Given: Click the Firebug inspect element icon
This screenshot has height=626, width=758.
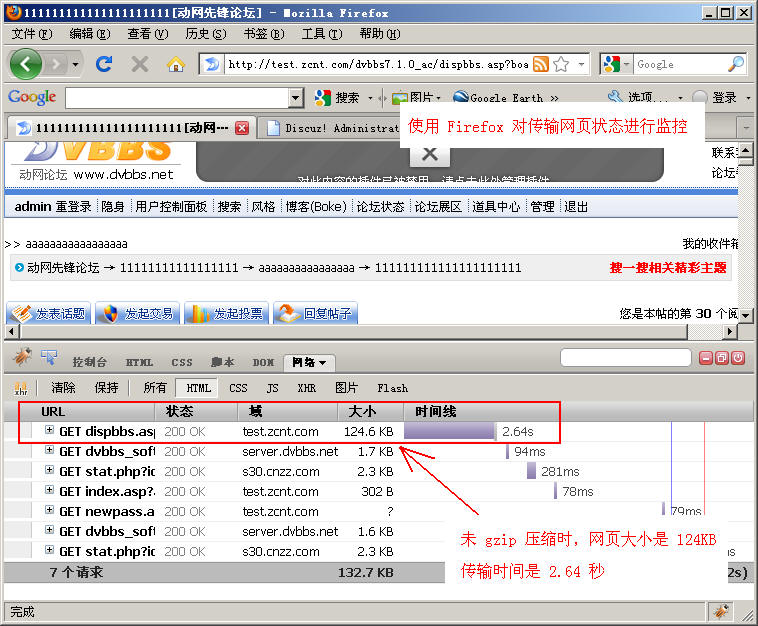Looking at the screenshot, I should [x=49, y=358].
